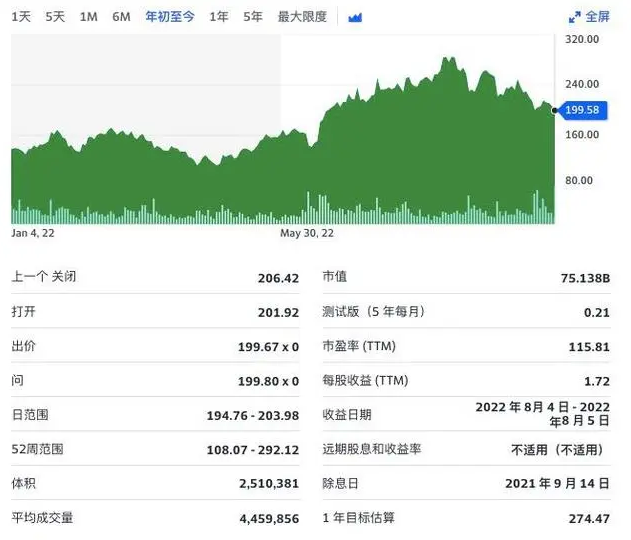This screenshot has width=631, height=540.
Task: Click the 市盈率 (TTM) label
Action: click(360, 346)
